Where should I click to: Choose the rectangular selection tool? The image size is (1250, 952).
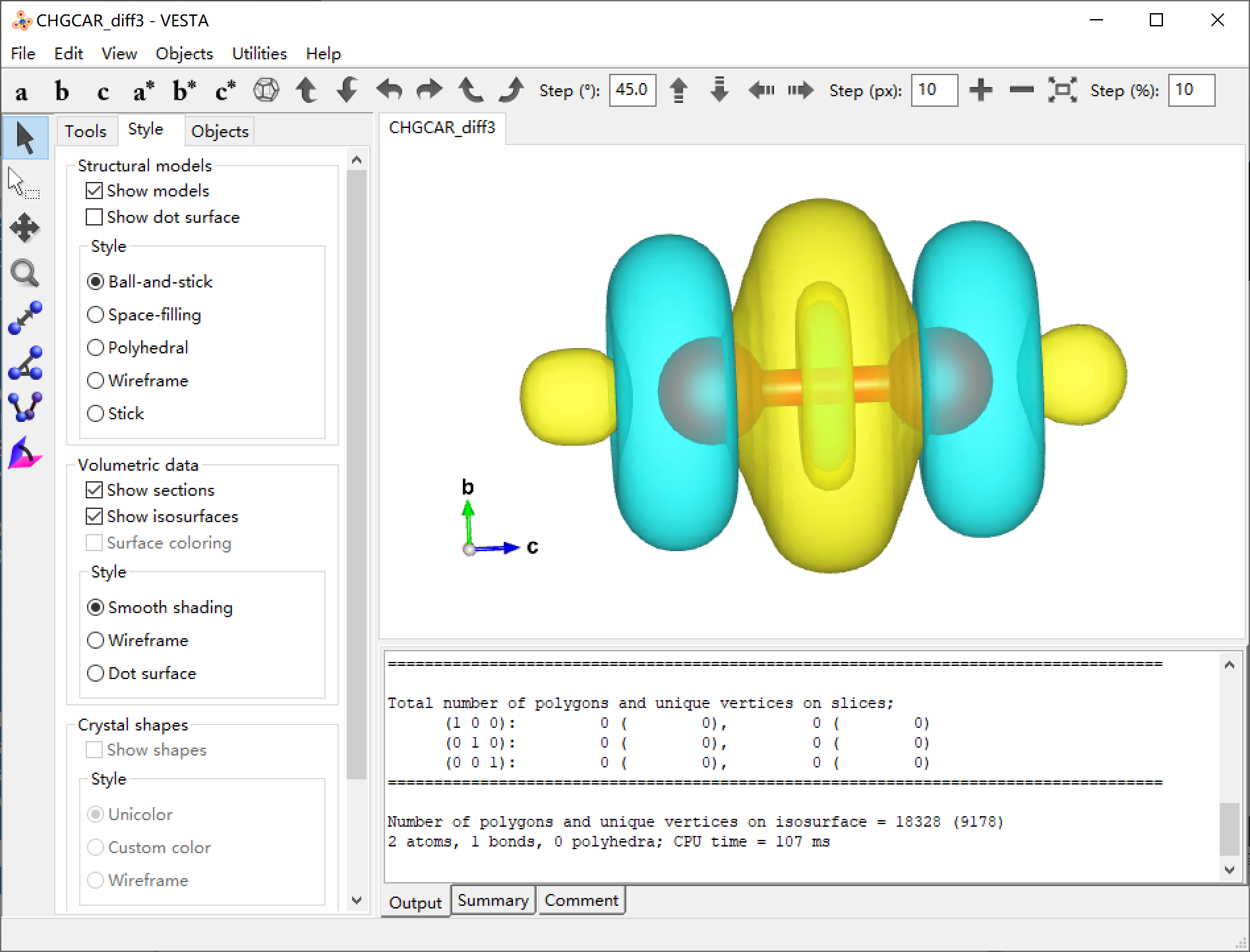pos(24,183)
